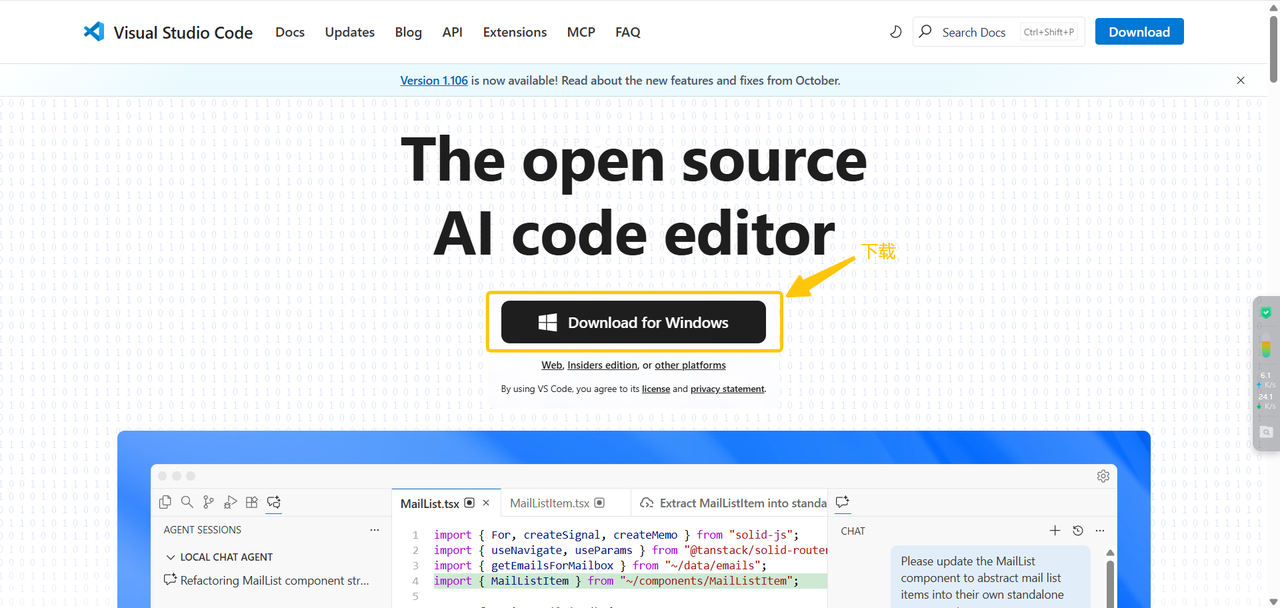Dismiss the version announcement banner
Viewport: 1280px width, 608px height.
click(x=1241, y=80)
